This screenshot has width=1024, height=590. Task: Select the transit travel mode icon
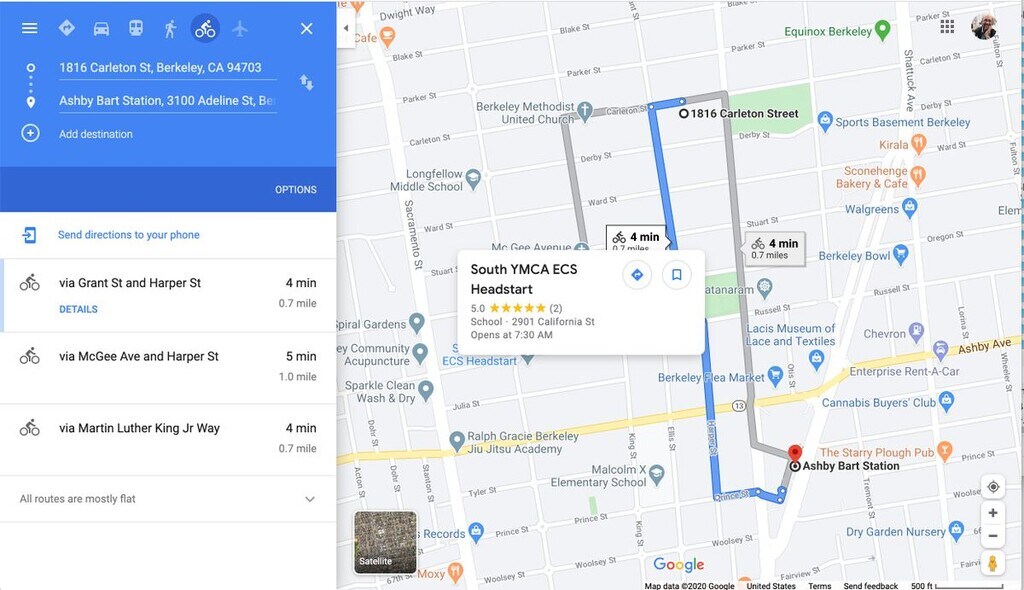pyautogui.click(x=136, y=28)
